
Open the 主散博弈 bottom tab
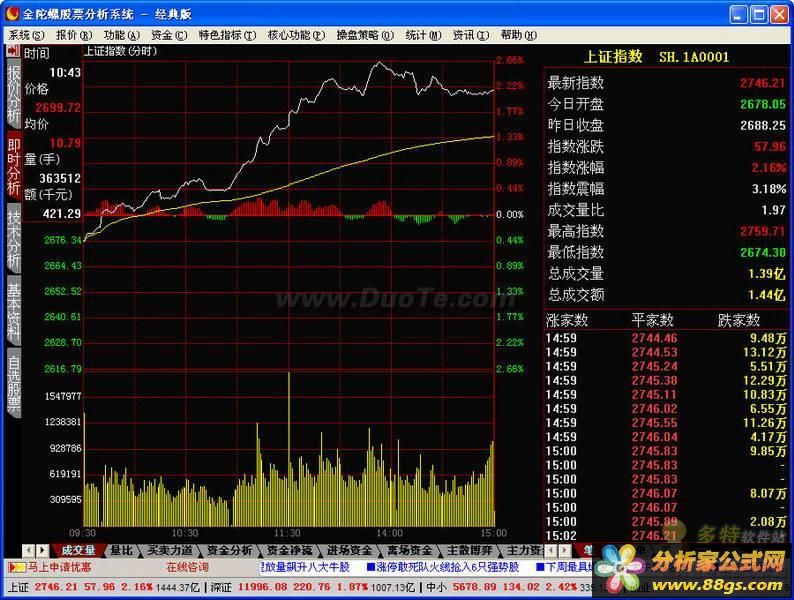pyautogui.click(x=469, y=550)
